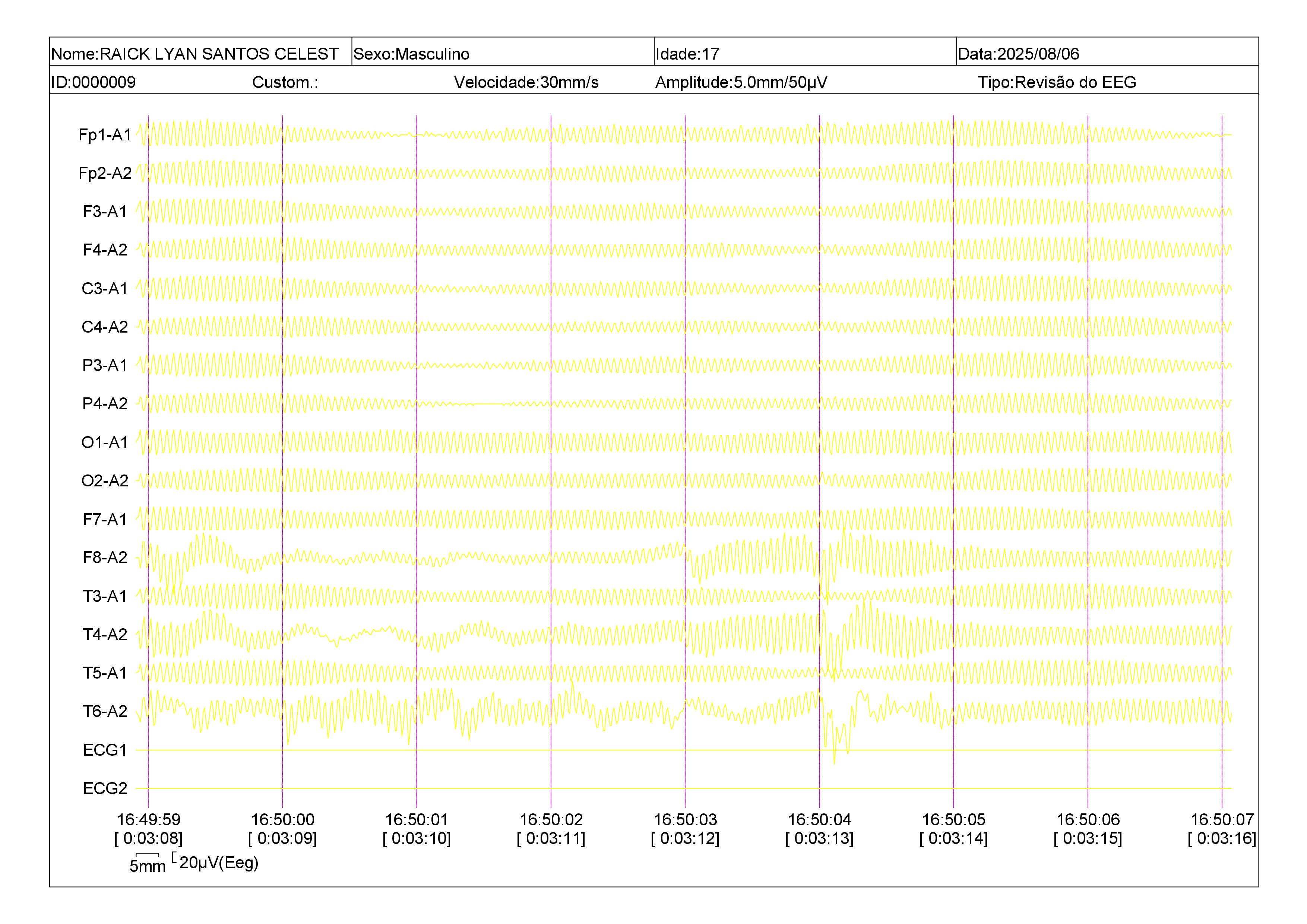This screenshot has width=1307, height=924.
Task: Select the Fp1-A1 channel label
Action: click(105, 135)
